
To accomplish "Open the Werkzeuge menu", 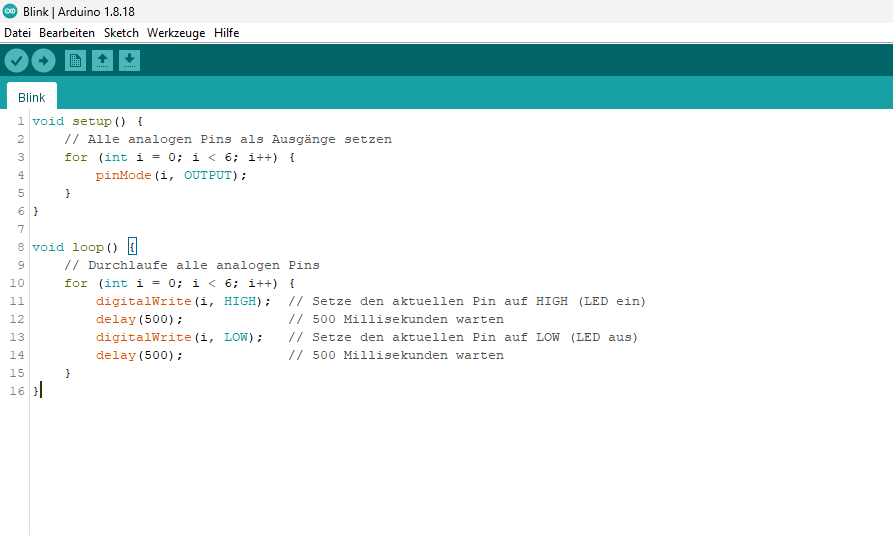I will [x=176, y=33].
